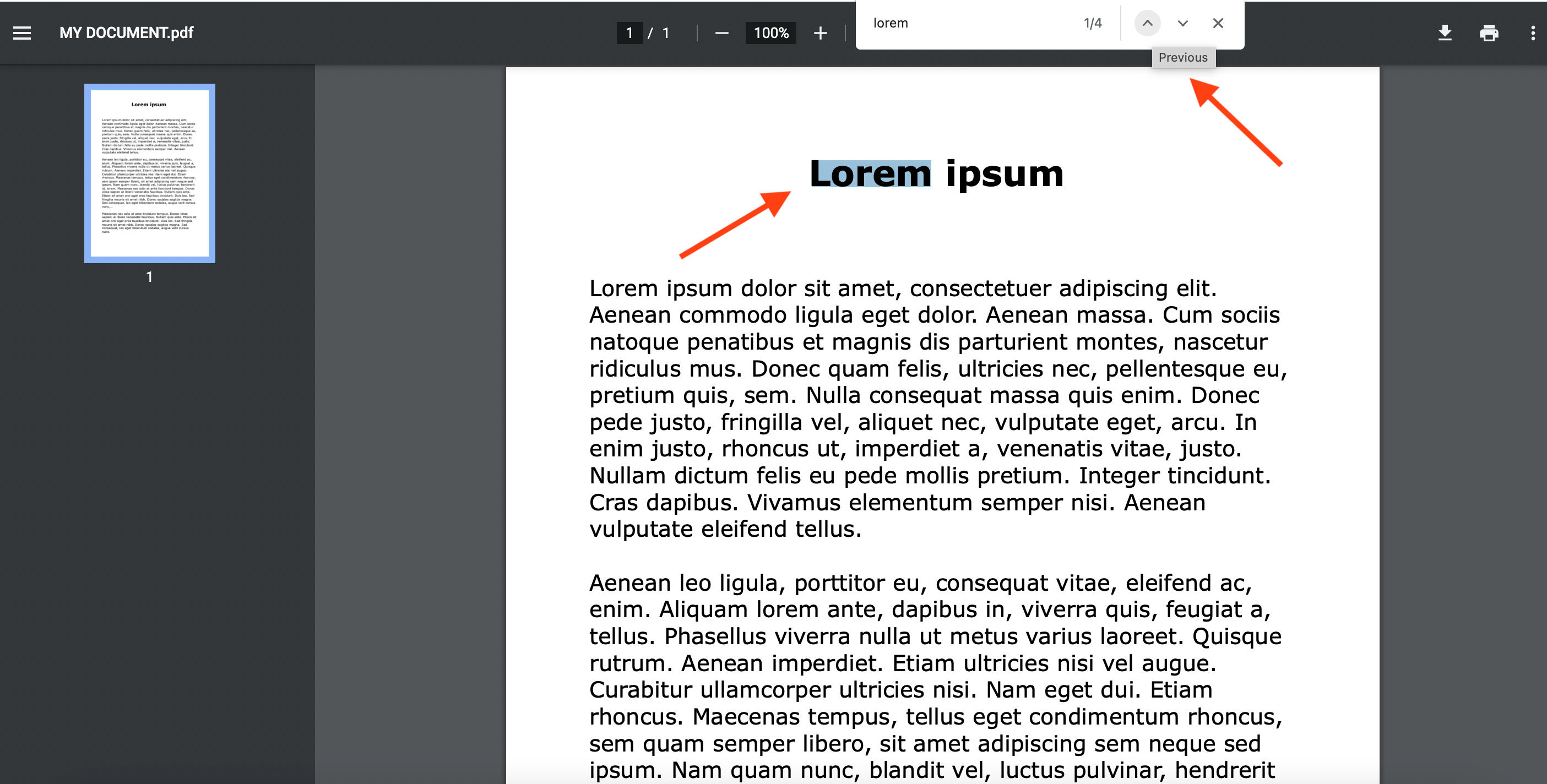Screen dimensions: 1547x784
Task: Click the 100% zoom level display
Action: tap(770, 33)
